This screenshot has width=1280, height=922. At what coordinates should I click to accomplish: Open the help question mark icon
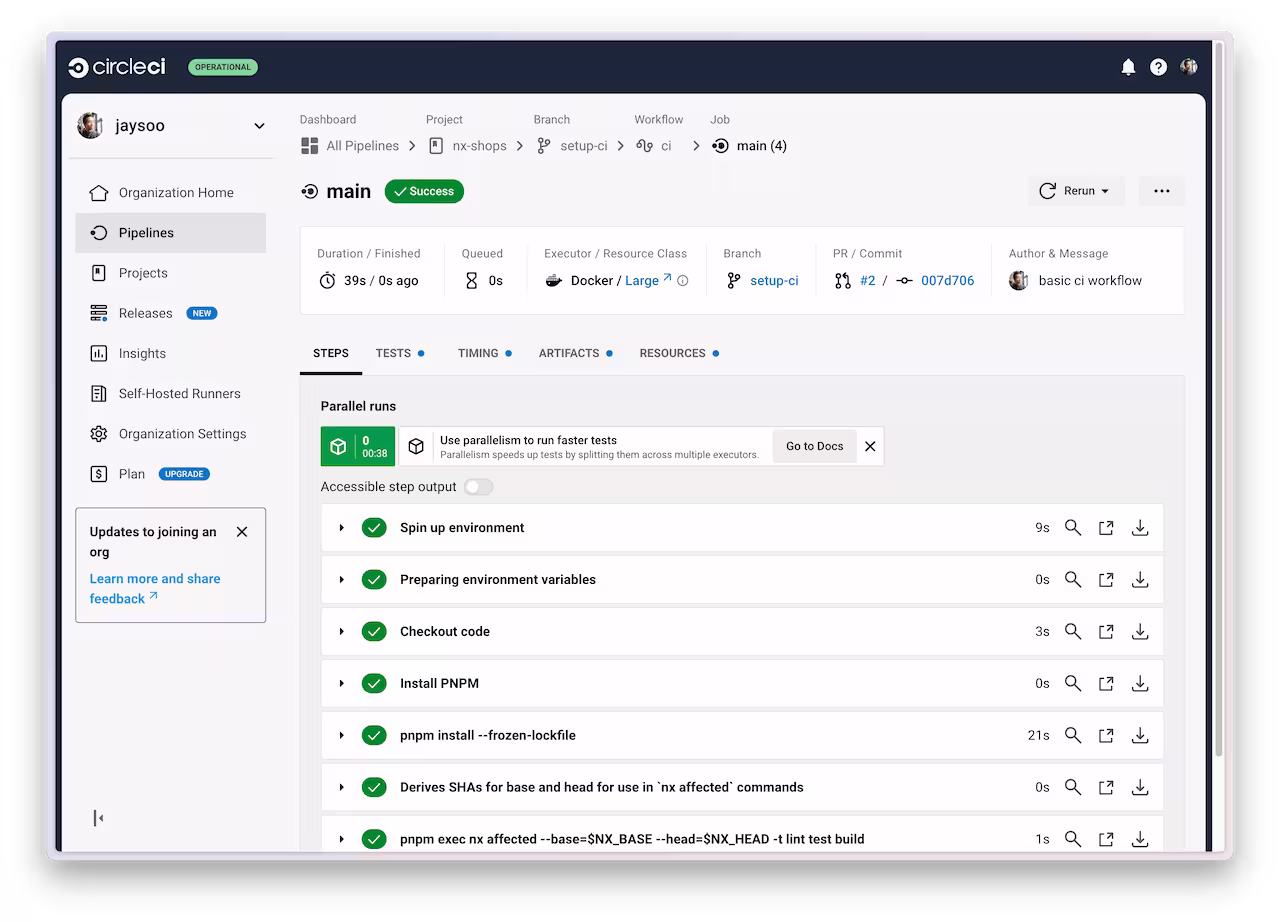coord(1158,67)
